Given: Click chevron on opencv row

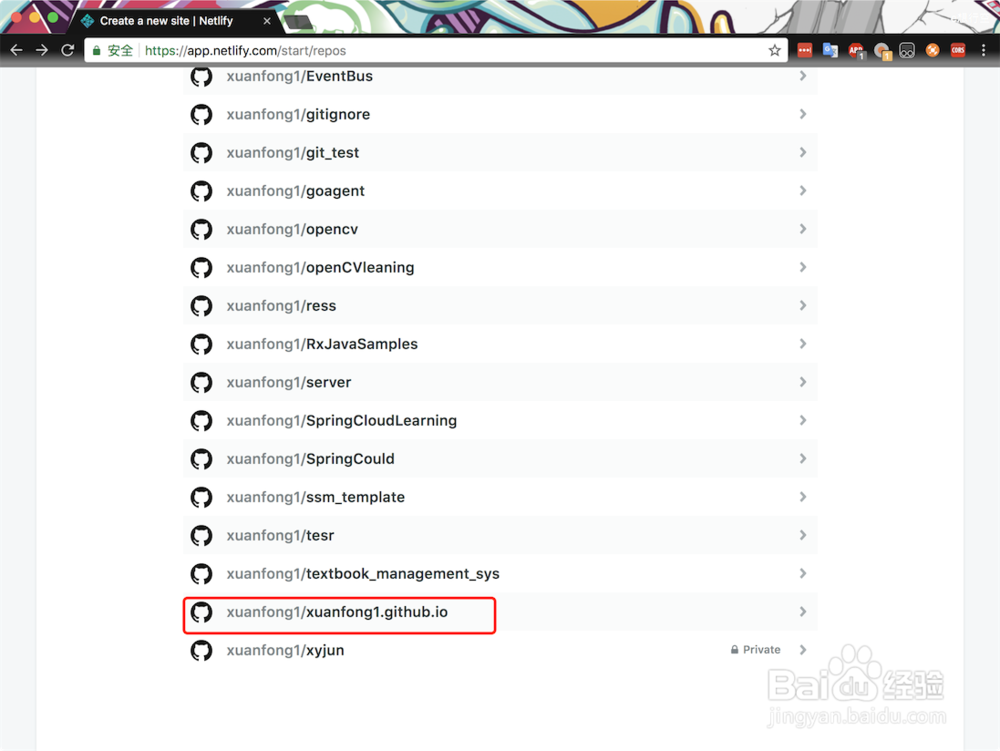Looking at the screenshot, I should pyautogui.click(x=803, y=229).
